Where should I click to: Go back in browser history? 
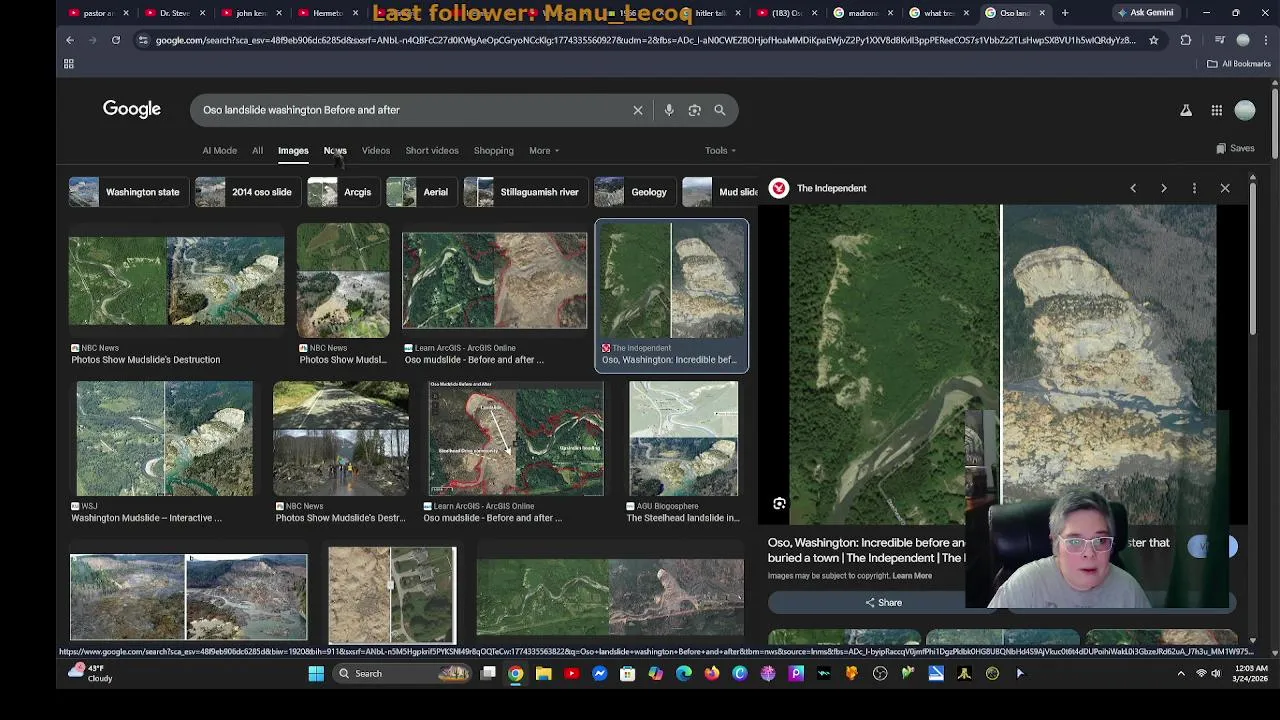pyautogui.click(x=70, y=40)
